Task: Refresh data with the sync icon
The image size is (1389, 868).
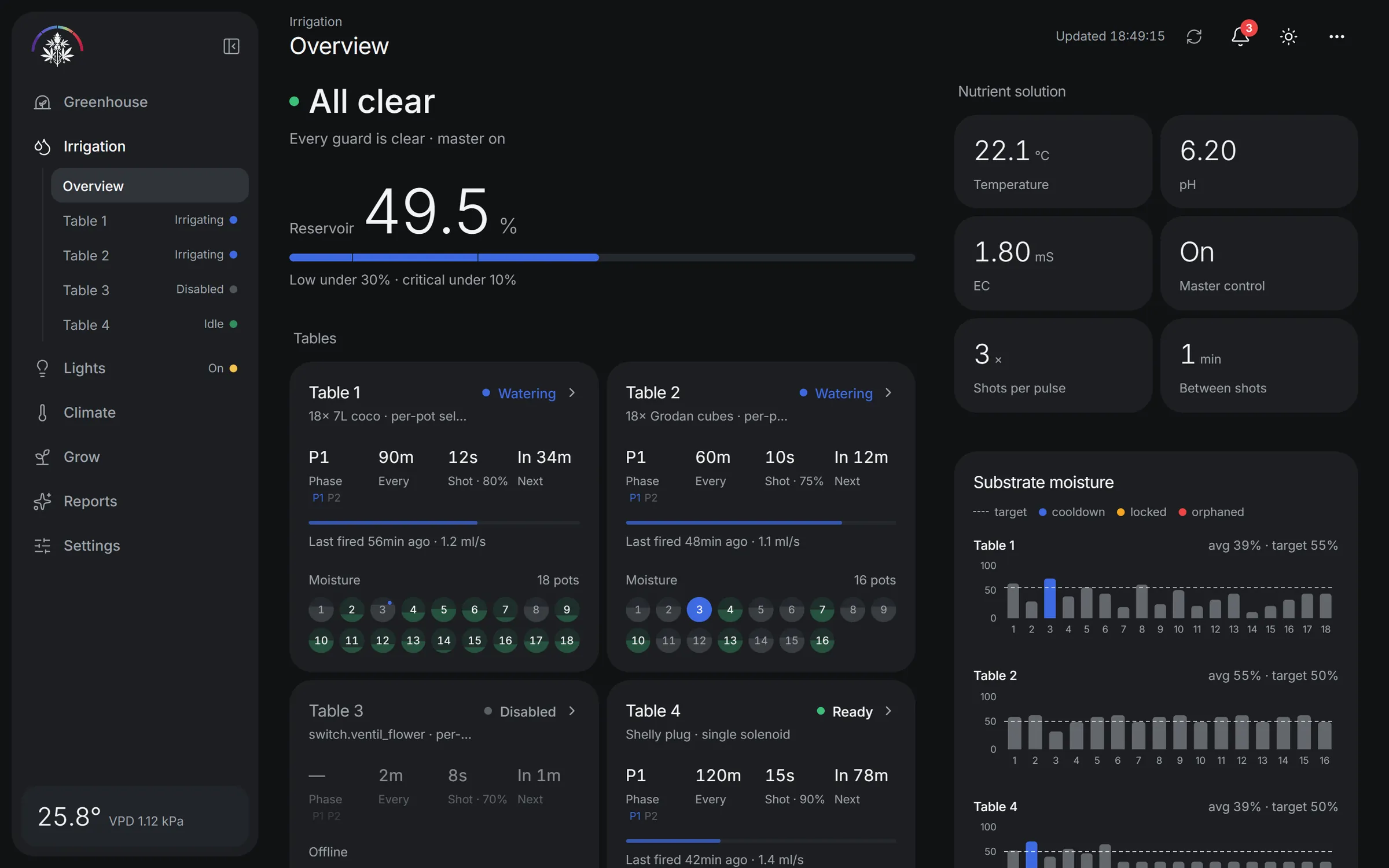Action: (1194, 36)
